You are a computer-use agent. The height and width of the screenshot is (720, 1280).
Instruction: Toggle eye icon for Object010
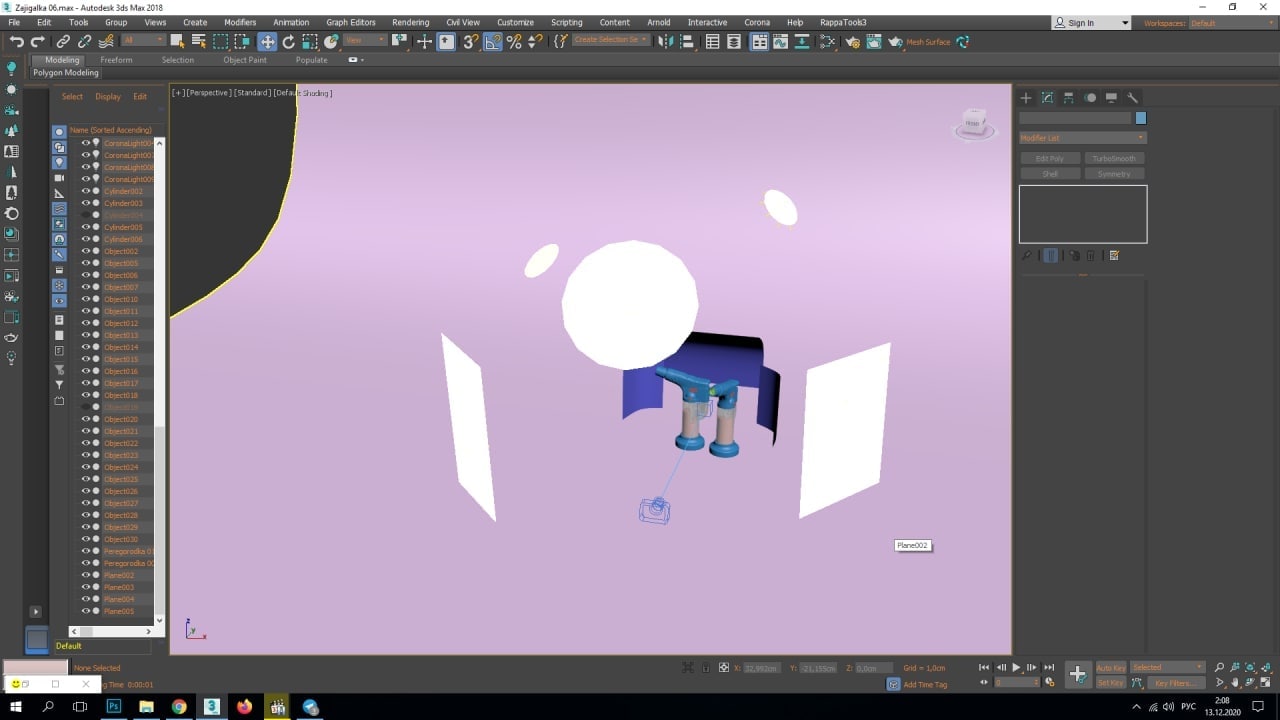pyautogui.click(x=85, y=299)
